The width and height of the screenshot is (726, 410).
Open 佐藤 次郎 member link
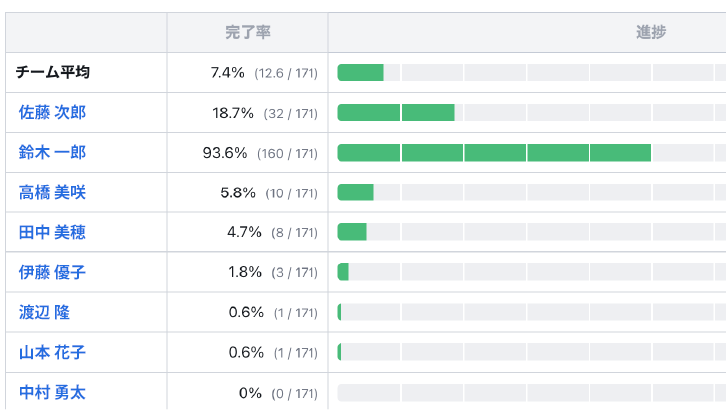[x=52, y=113]
